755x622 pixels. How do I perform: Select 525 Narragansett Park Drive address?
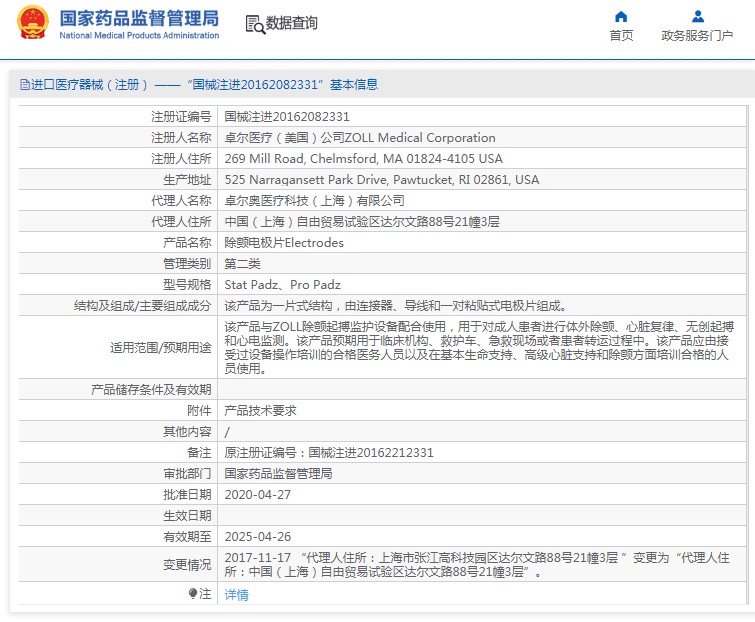coord(381,180)
